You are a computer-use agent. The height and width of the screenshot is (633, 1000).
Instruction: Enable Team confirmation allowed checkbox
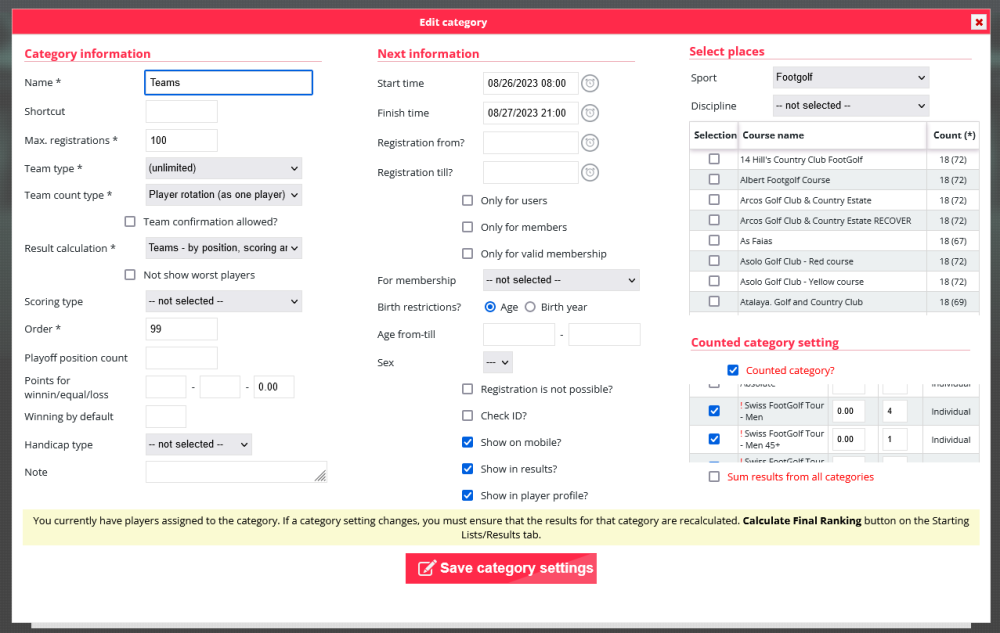pyautogui.click(x=130, y=222)
